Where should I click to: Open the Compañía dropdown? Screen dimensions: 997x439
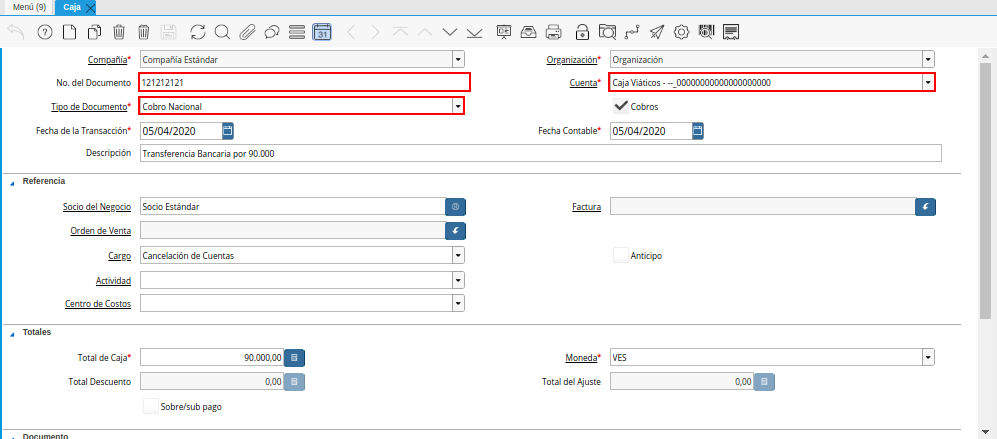click(x=458, y=60)
